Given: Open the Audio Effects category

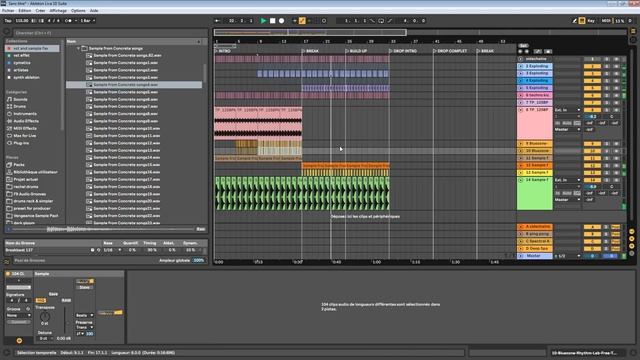Looking at the screenshot, I should point(26,121).
